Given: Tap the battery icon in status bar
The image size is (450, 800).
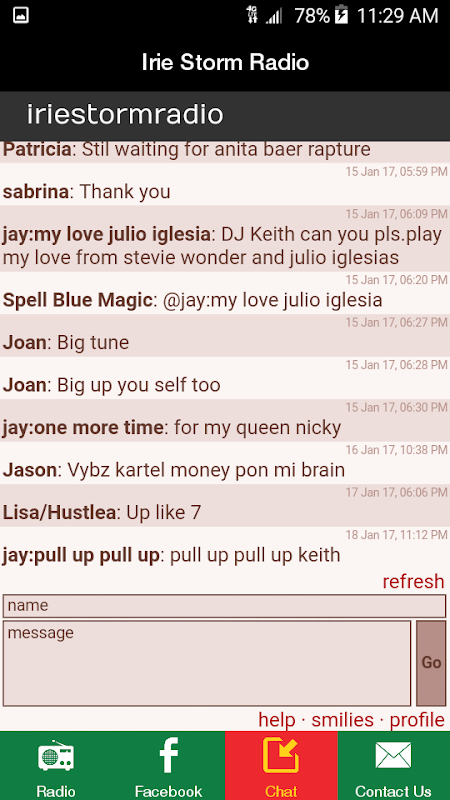Looking at the screenshot, I should point(341,15).
